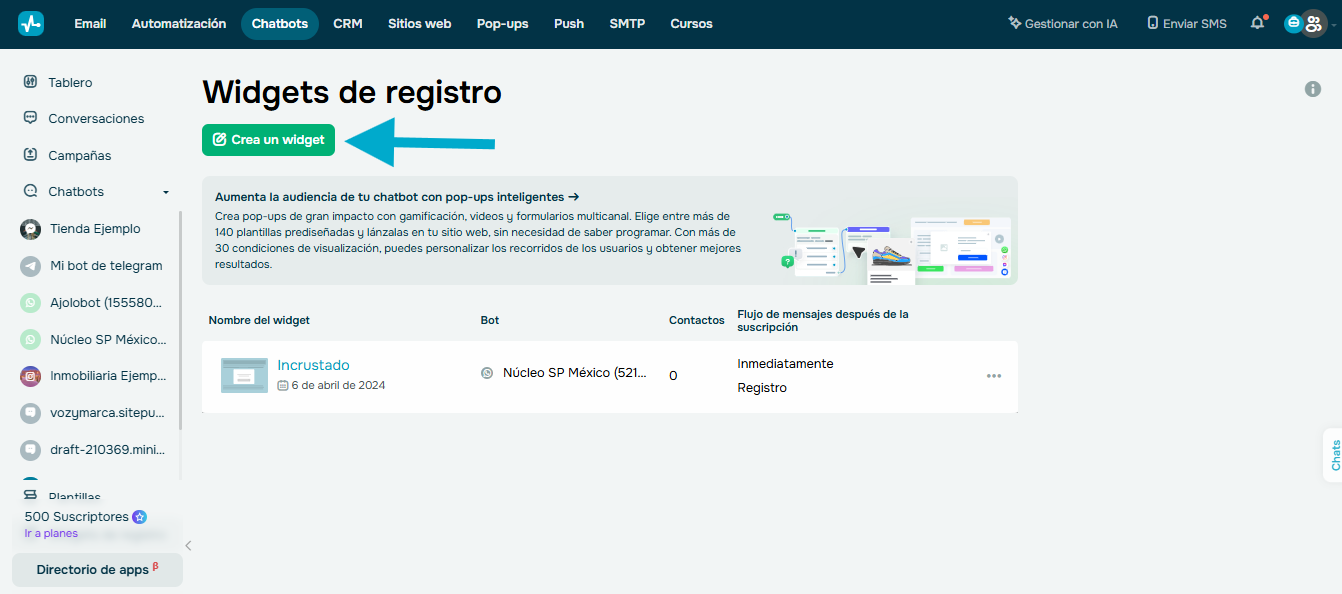Click the 500 Suscriptores star badge
Image resolution: width=1342 pixels, height=594 pixels.
140,517
